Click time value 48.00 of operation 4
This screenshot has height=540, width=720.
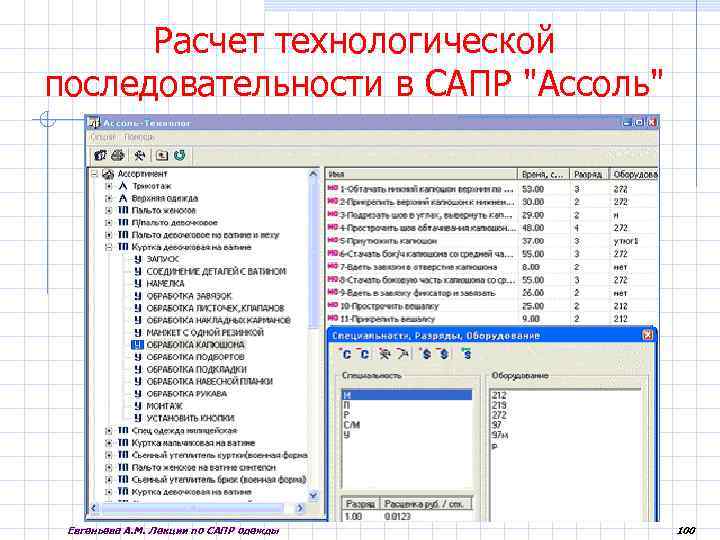(x=533, y=228)
